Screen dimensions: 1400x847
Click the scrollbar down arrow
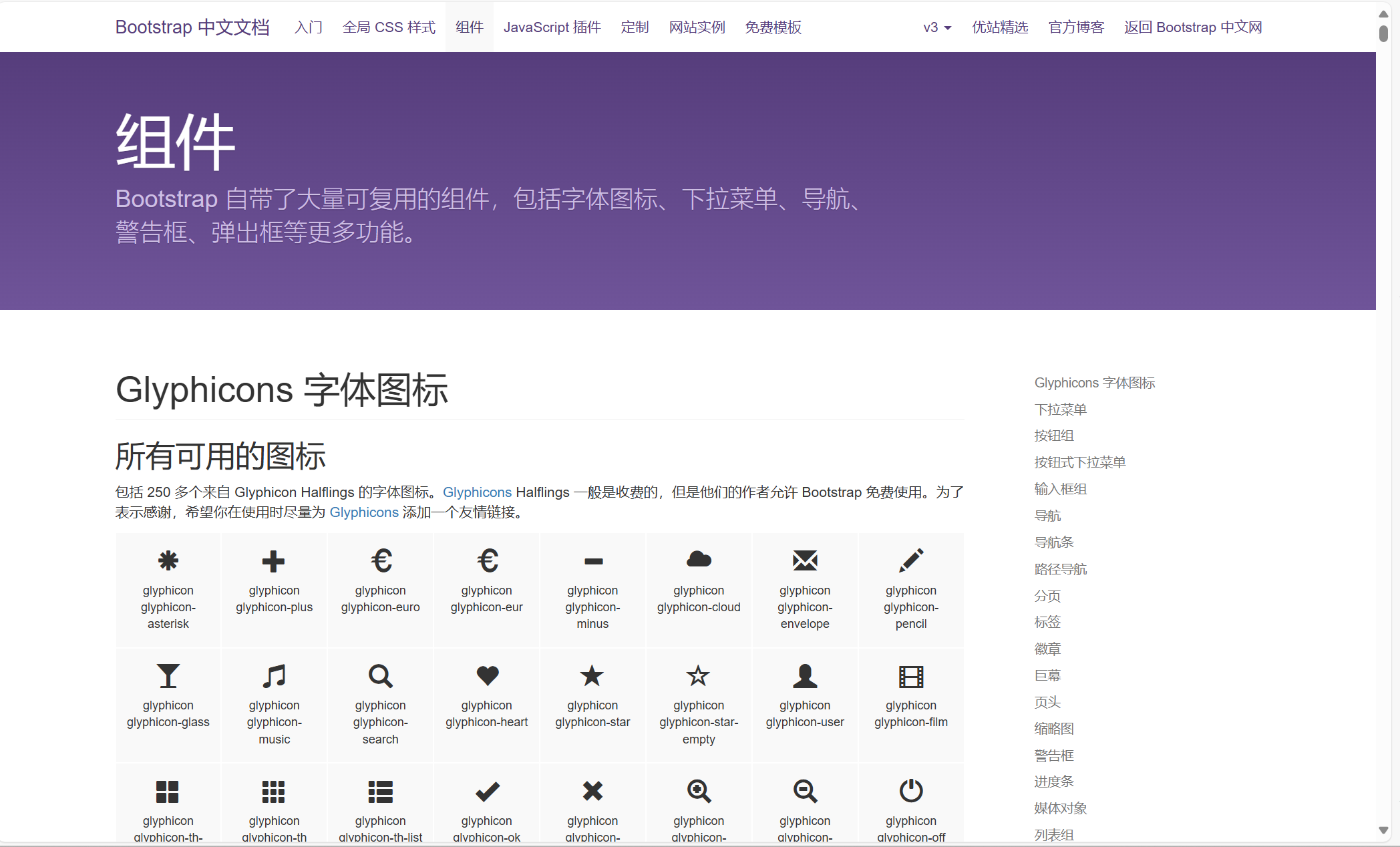(1383, 830)
